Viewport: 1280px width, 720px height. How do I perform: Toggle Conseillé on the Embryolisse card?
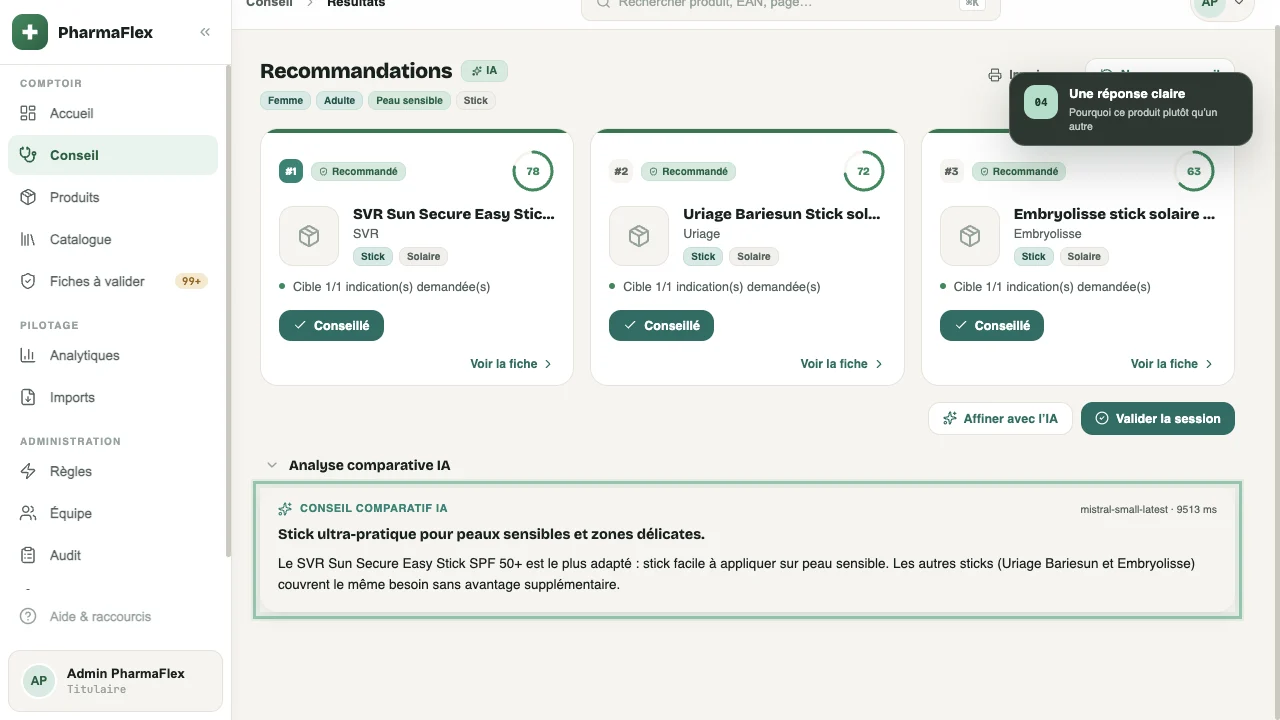[992, 325]
